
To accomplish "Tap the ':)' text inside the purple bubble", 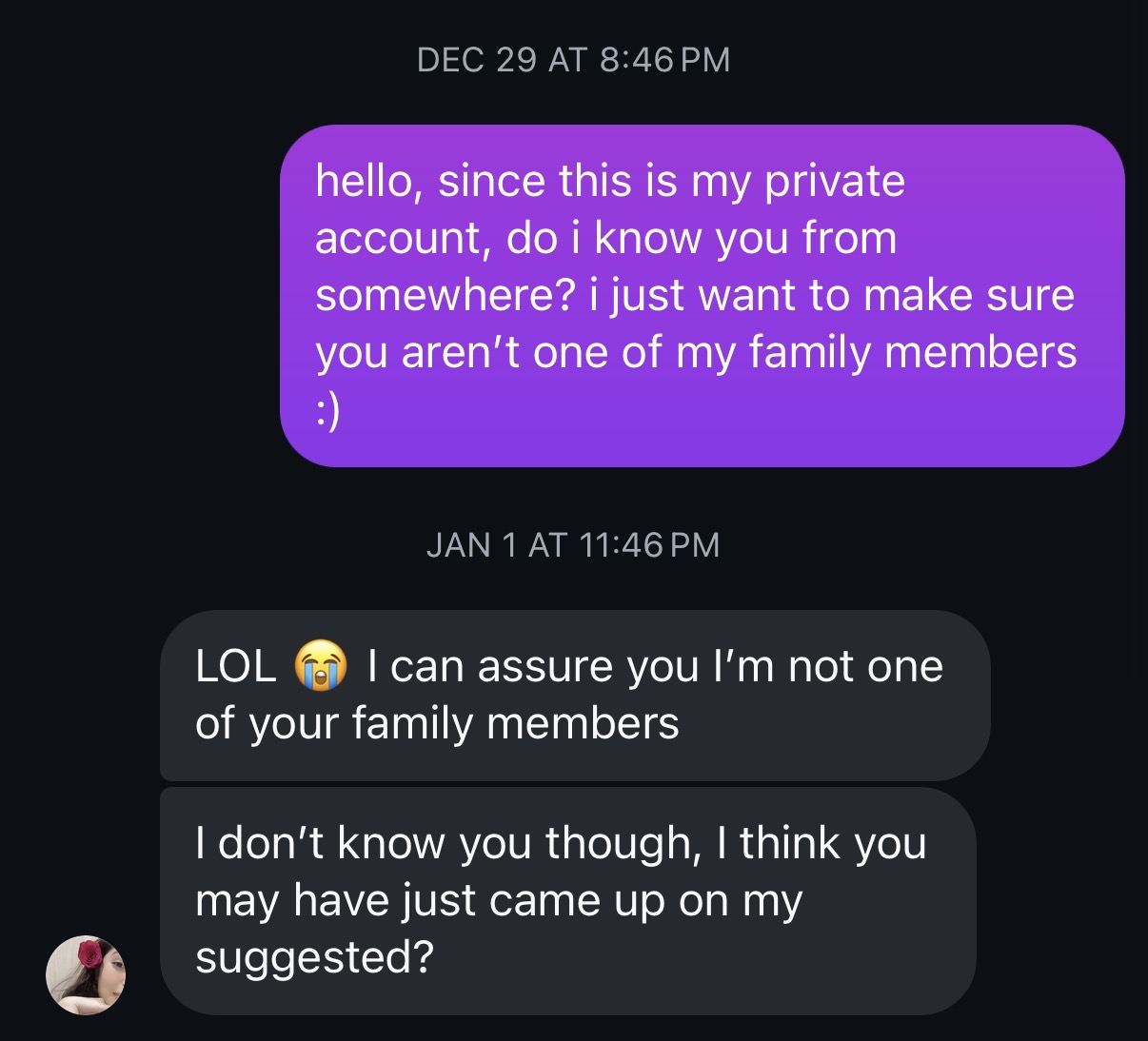I will point(330,409).
